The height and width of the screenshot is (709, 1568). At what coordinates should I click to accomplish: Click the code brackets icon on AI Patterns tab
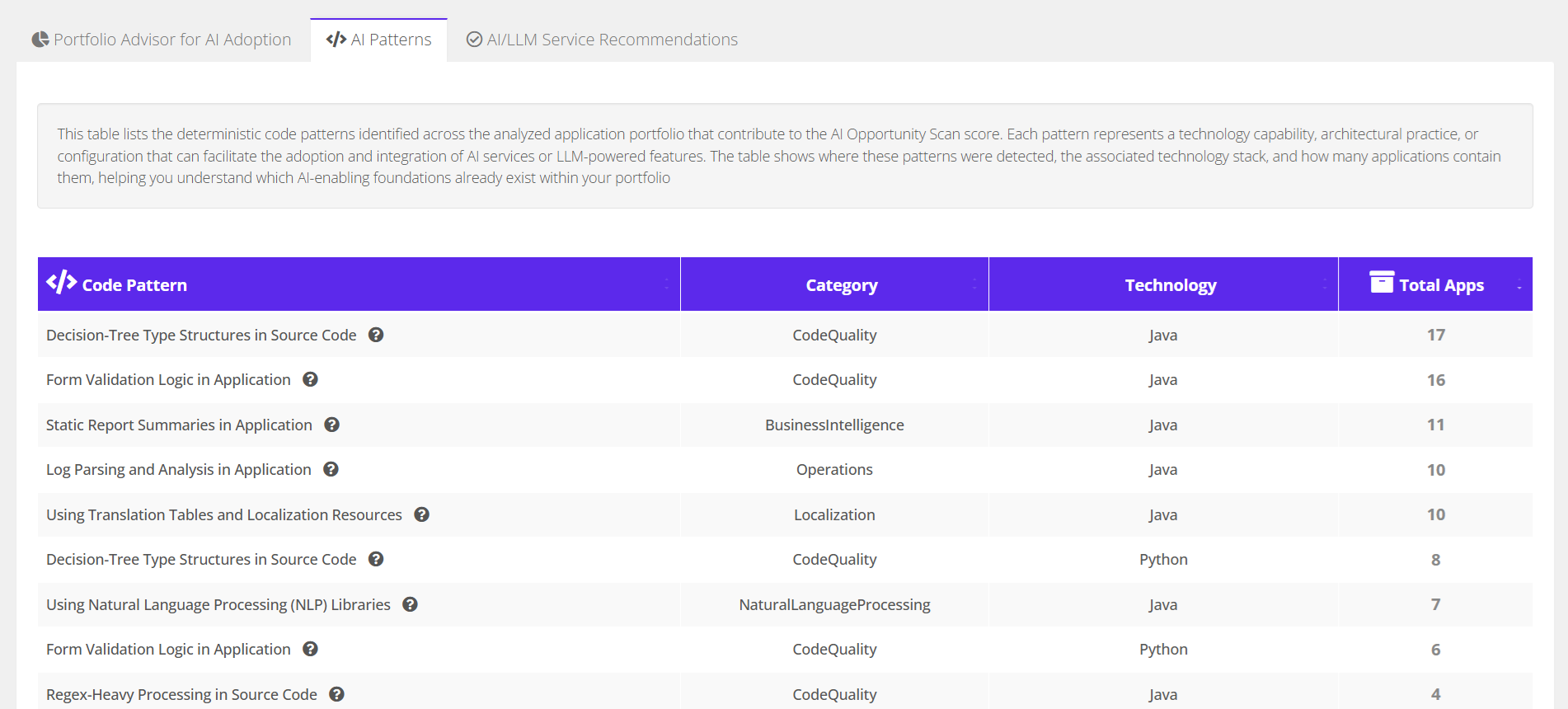click(x=336, y=40)
